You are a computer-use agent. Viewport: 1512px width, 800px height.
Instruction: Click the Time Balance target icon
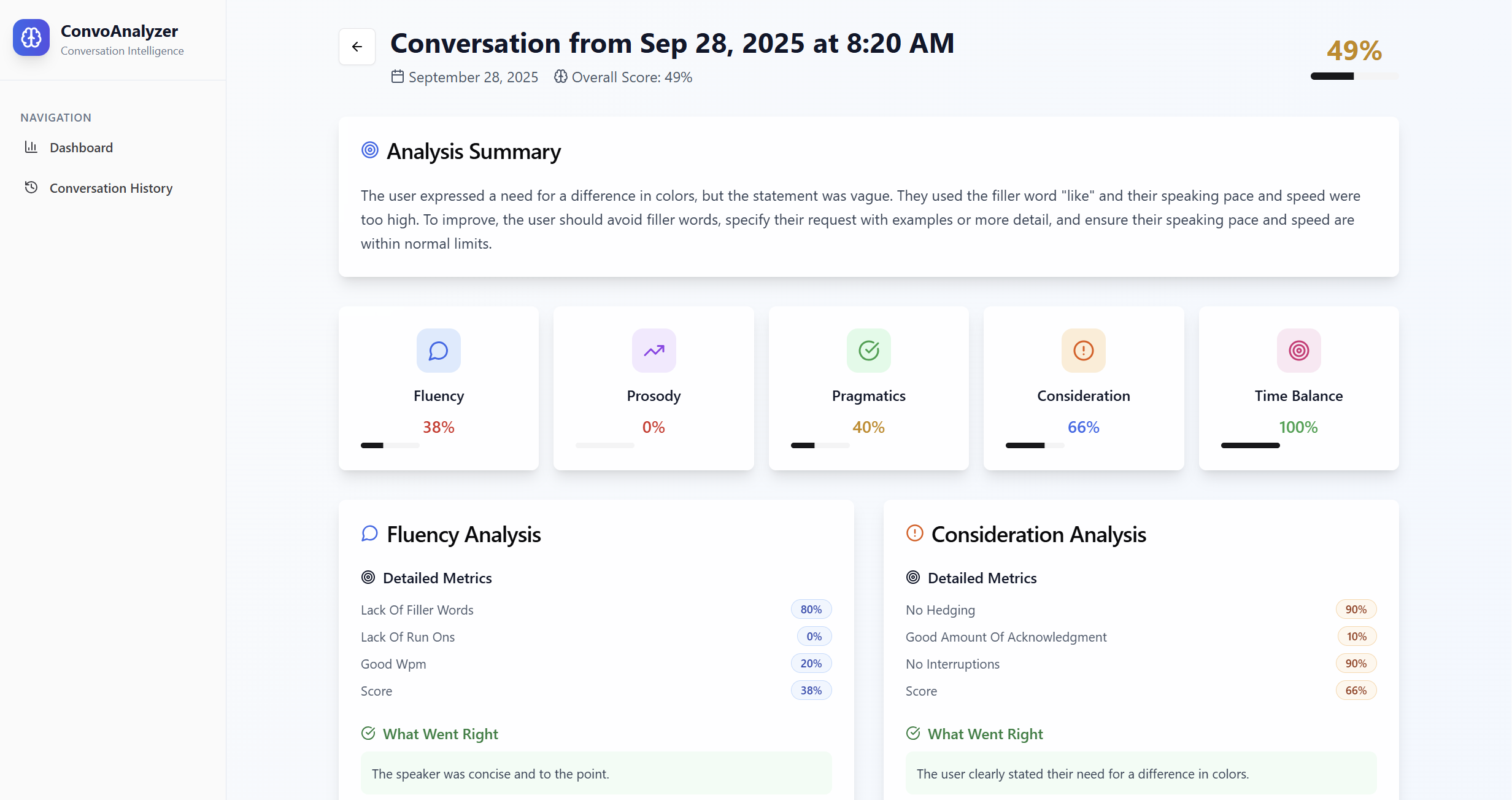(x=1298, y=351)
